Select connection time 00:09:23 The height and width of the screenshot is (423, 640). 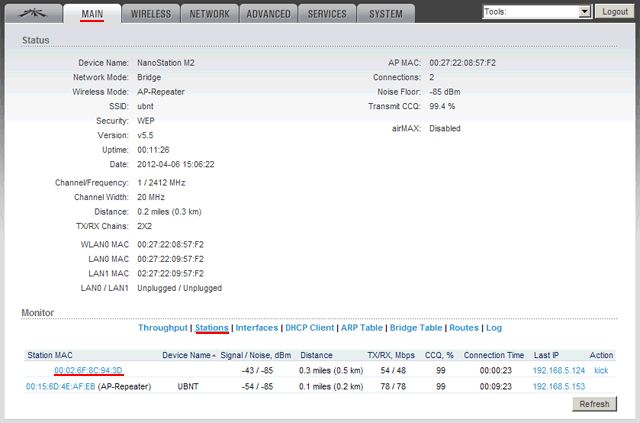point(496,386)
